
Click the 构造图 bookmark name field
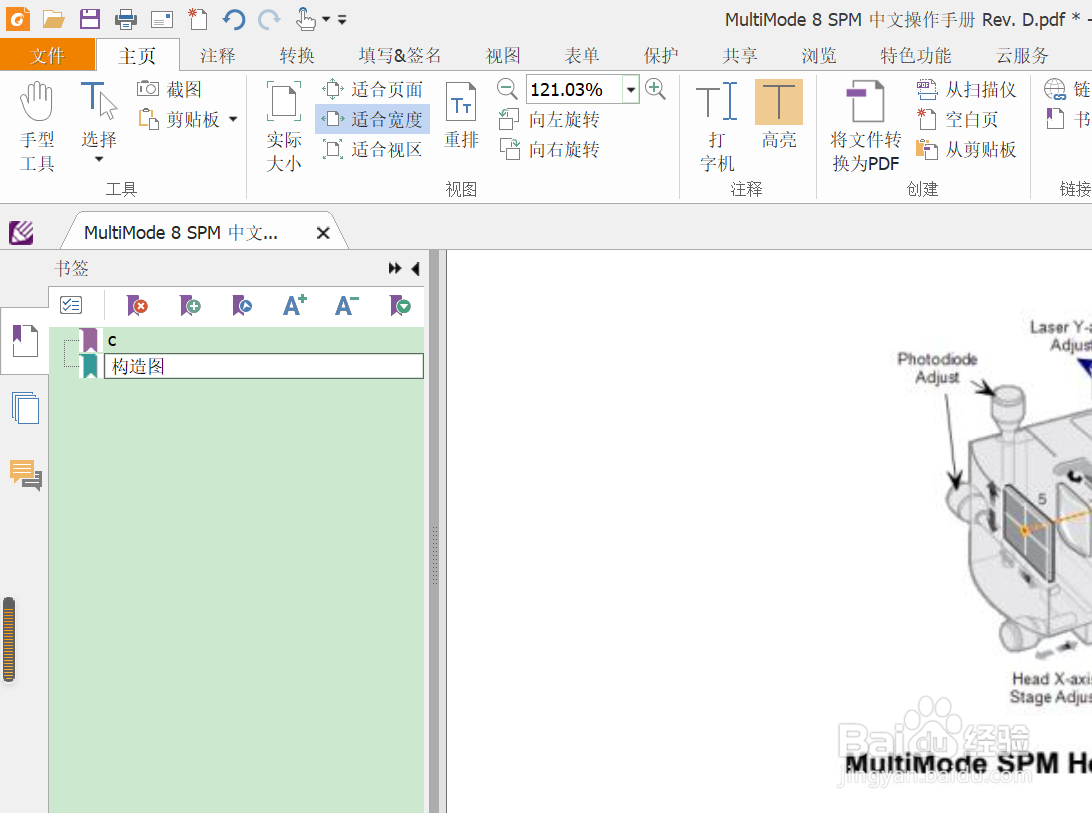click(x=264, y=366)
